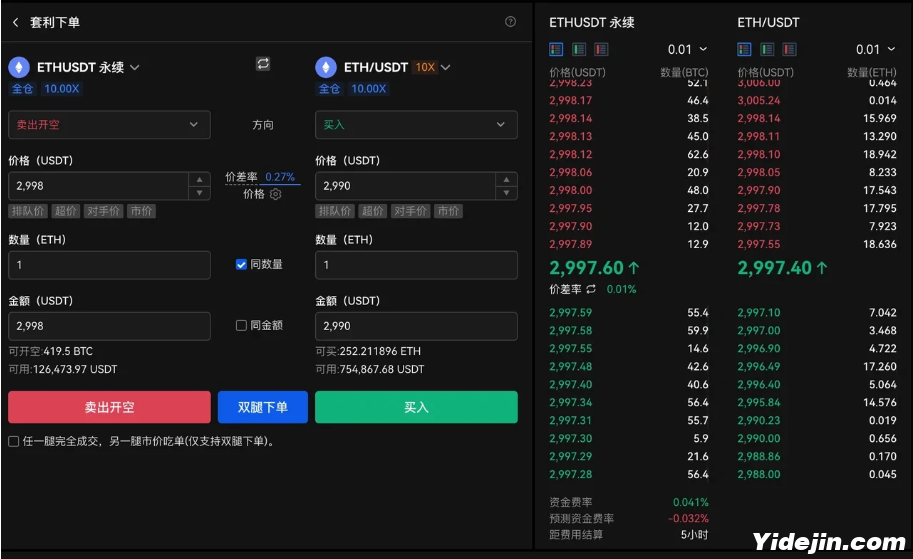The width and height of the screenshot is (913, 559).
Task: Increase the 2,990 price with the up arrow
Action: [507, 179]
